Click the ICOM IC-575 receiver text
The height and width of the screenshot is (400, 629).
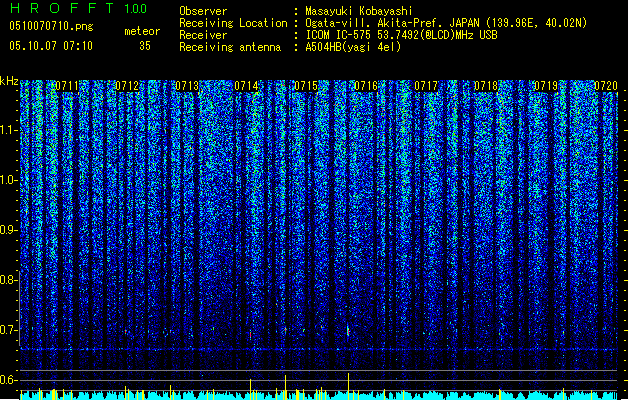pyautogui.click(x=401, y=35)
